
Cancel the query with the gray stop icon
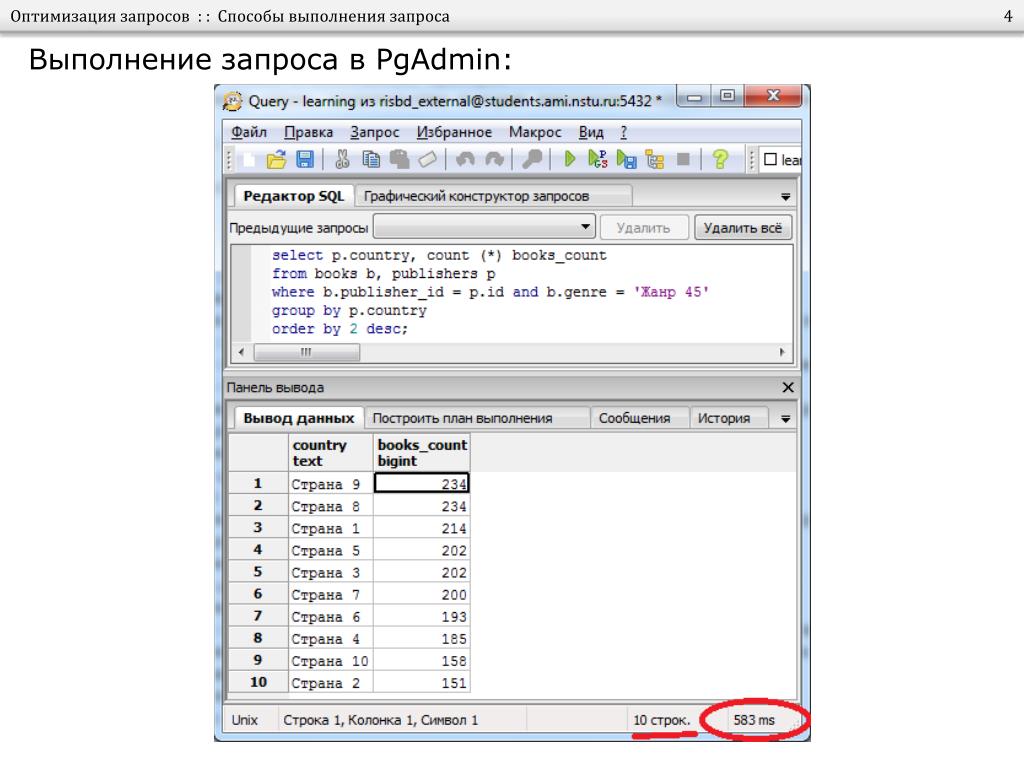[683, 159]
